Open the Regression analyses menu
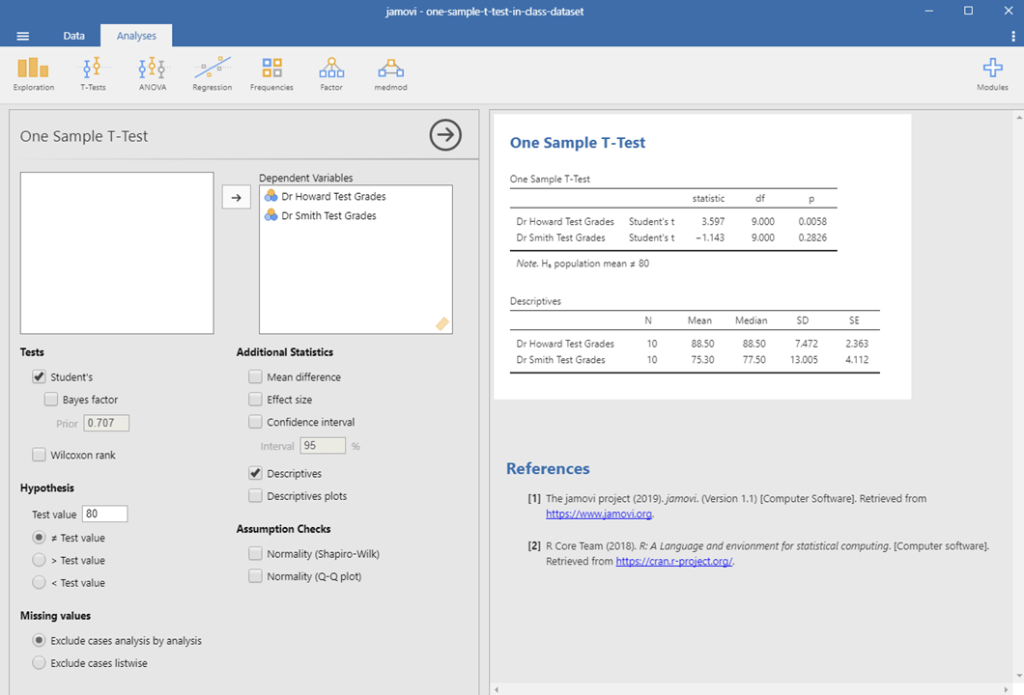Image resolution: width=1024 pixels, height=695 pixels. click(x=212, y=73)
